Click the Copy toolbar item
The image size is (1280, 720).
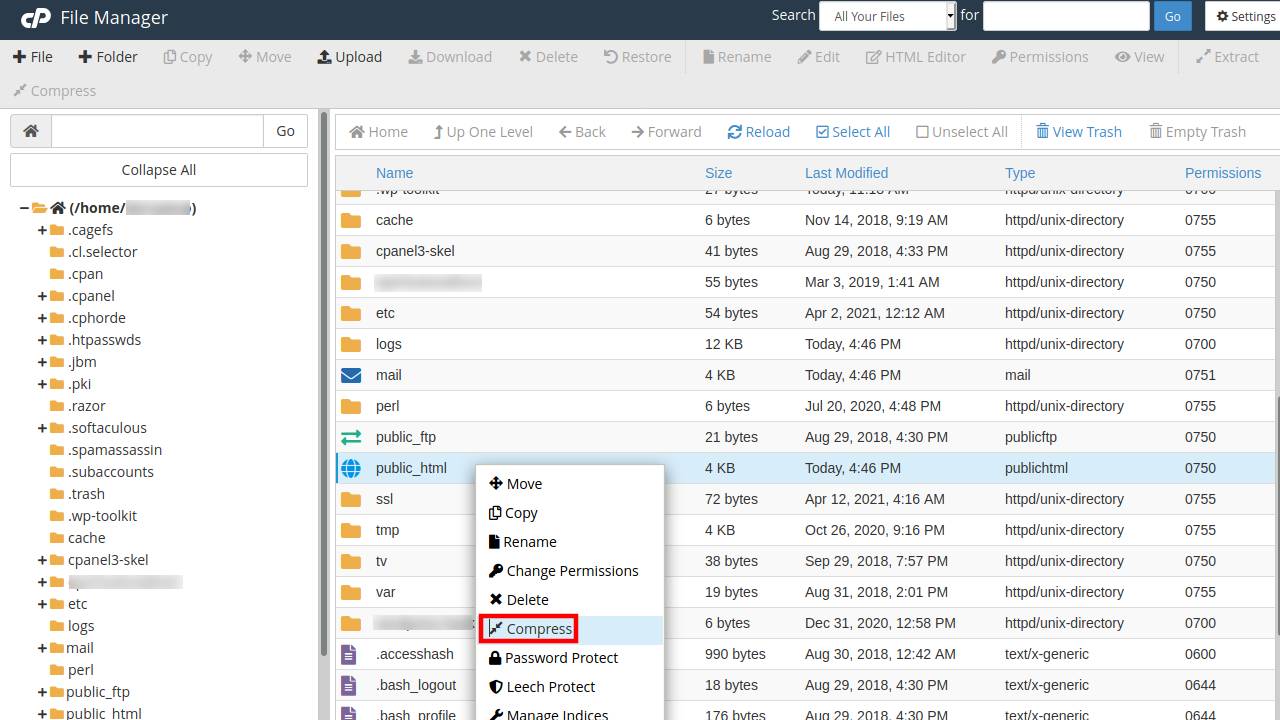click(x=188, y=57)
